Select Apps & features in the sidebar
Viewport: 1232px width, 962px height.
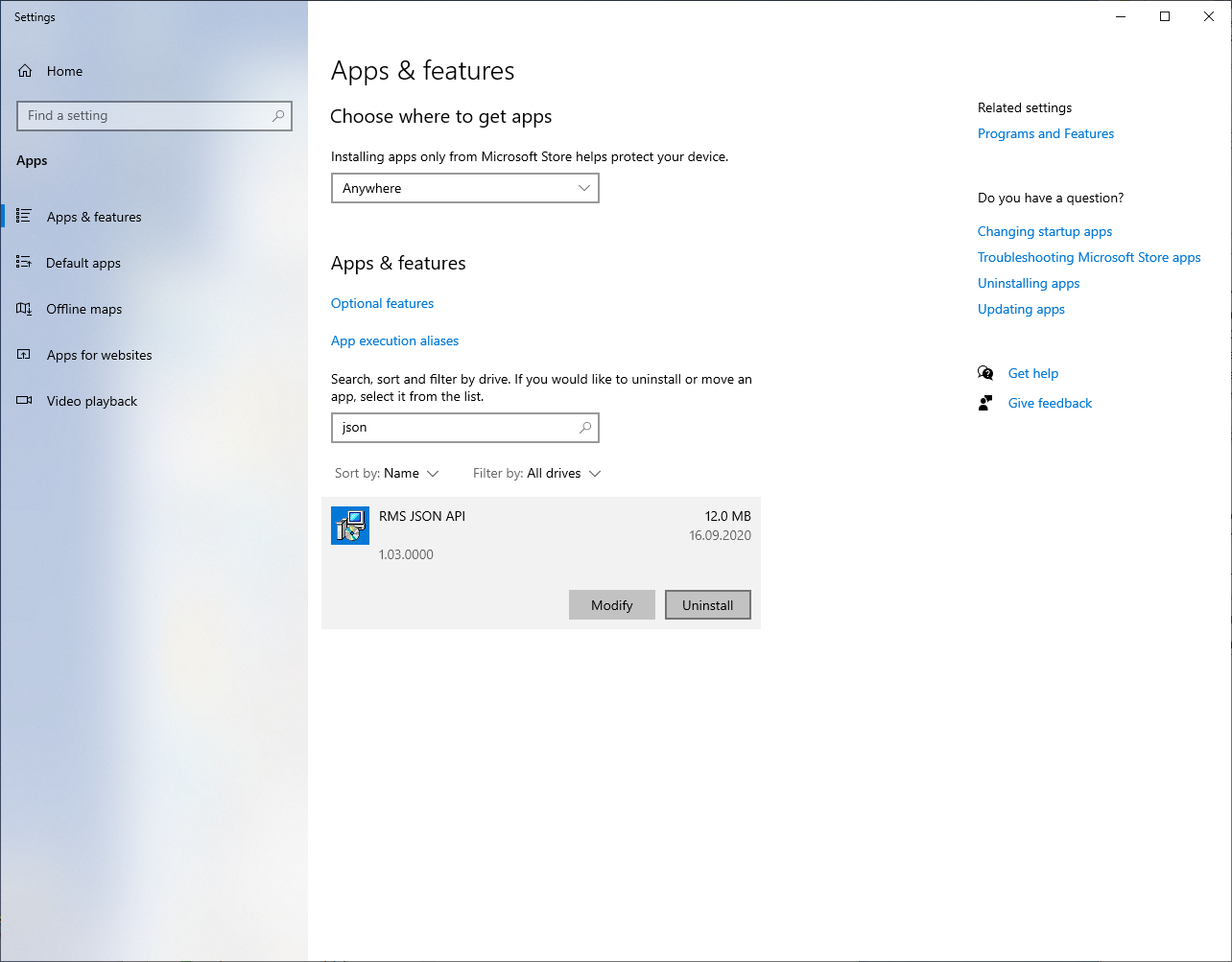point(154,217)
